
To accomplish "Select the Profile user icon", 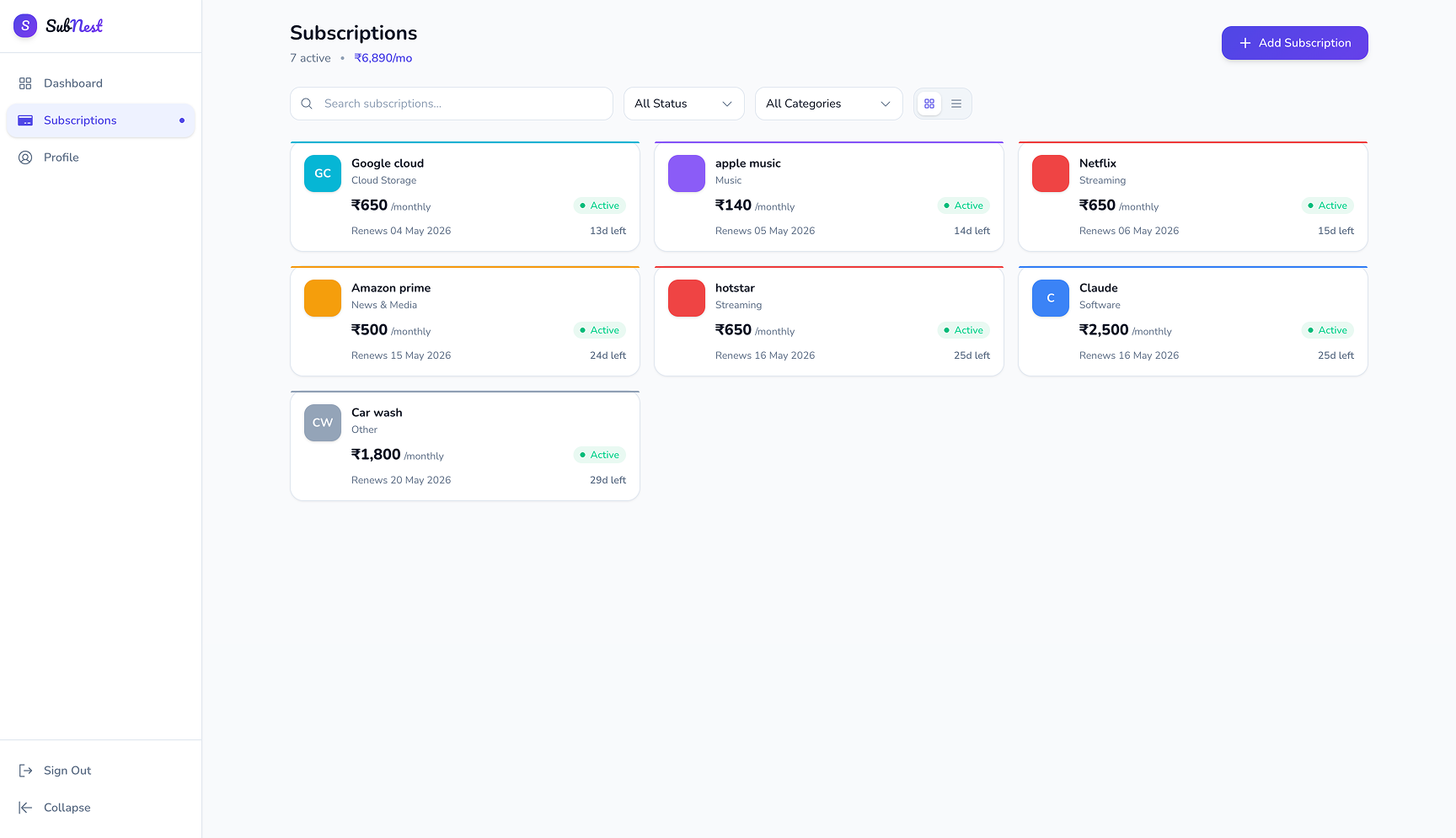I will coord(25,157).
